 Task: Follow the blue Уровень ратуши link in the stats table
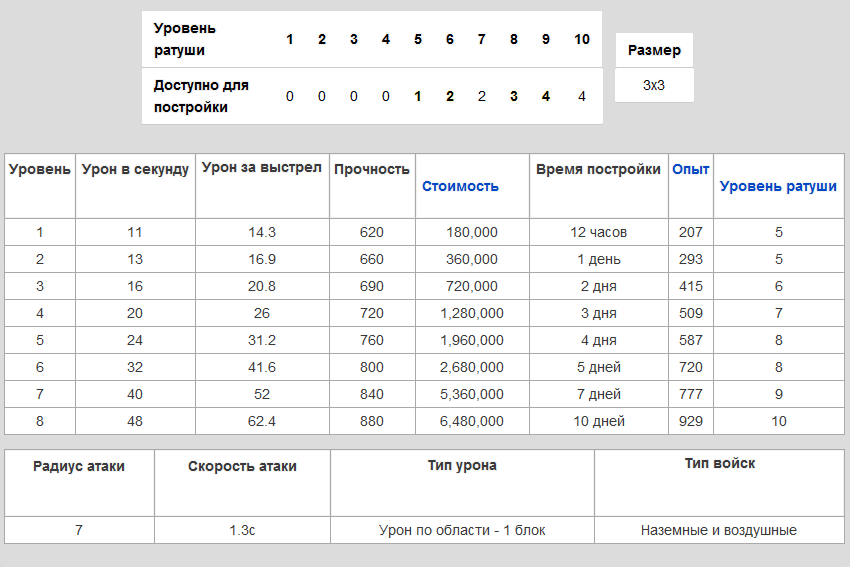point(778,186)
